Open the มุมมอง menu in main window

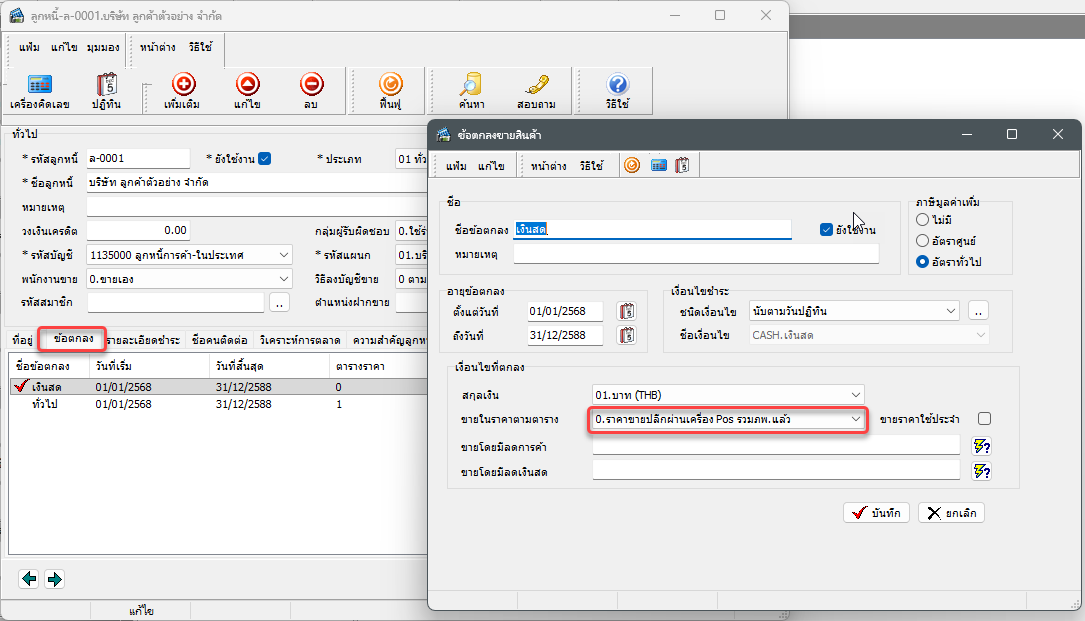(103, 47)
